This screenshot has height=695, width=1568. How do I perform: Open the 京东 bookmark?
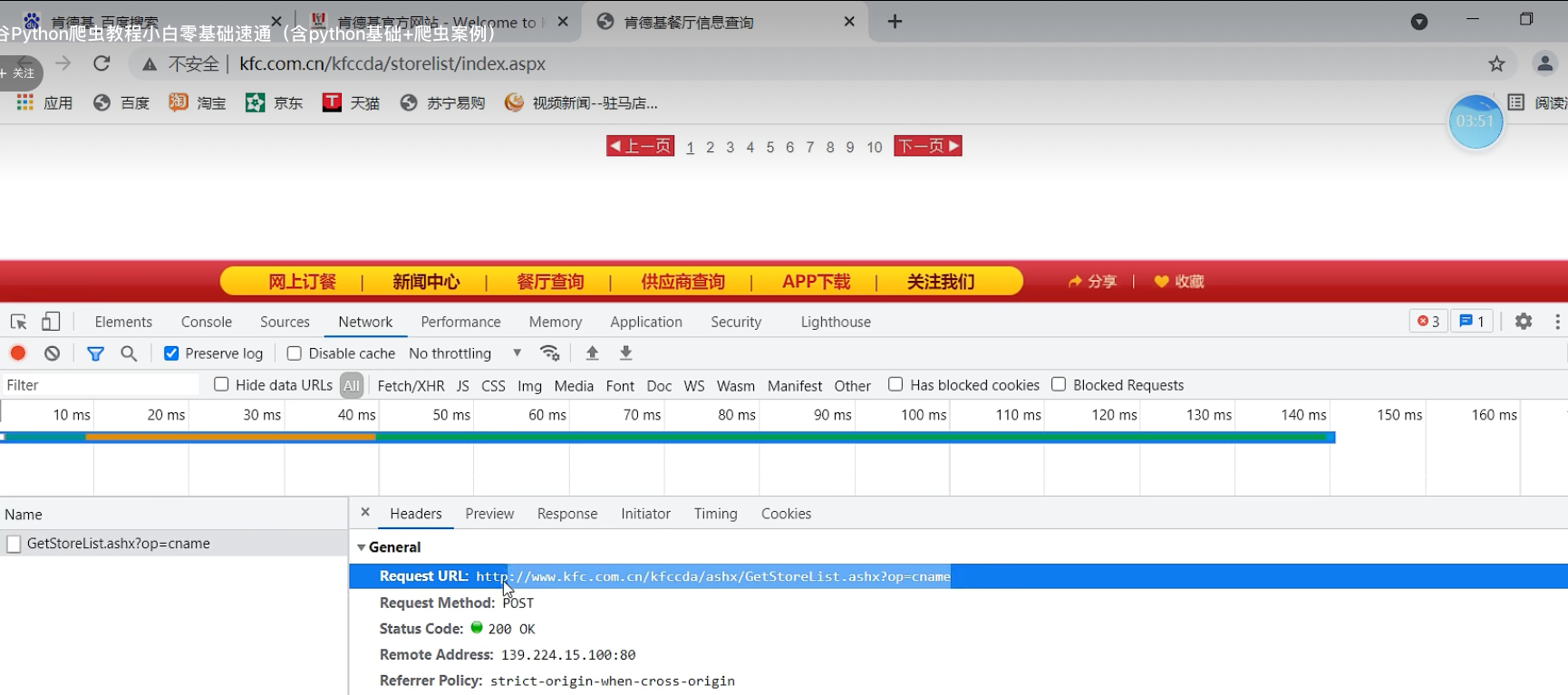[275, 103]
